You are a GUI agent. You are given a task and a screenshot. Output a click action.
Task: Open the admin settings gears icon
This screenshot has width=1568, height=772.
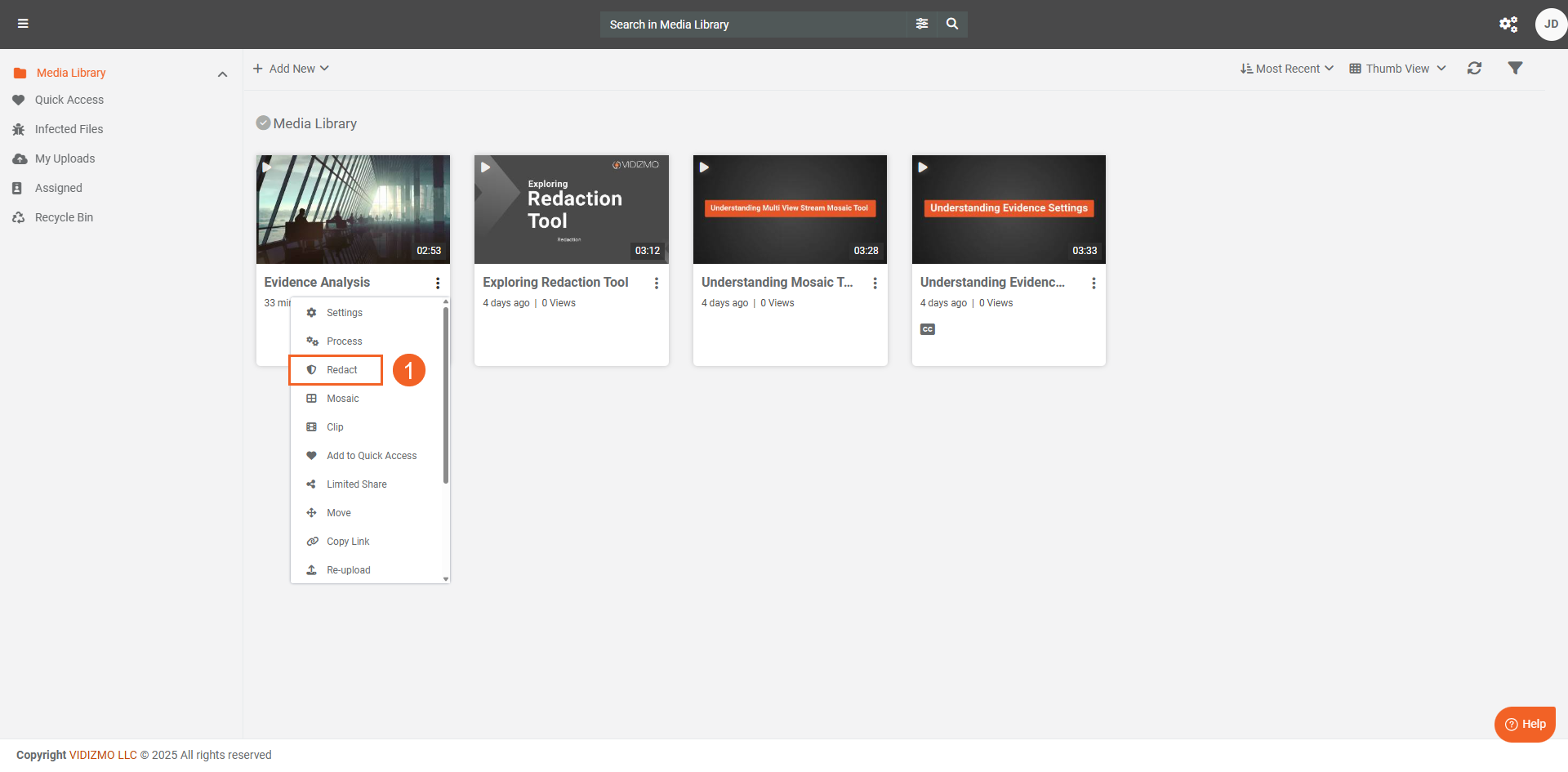coord(1508,24)
